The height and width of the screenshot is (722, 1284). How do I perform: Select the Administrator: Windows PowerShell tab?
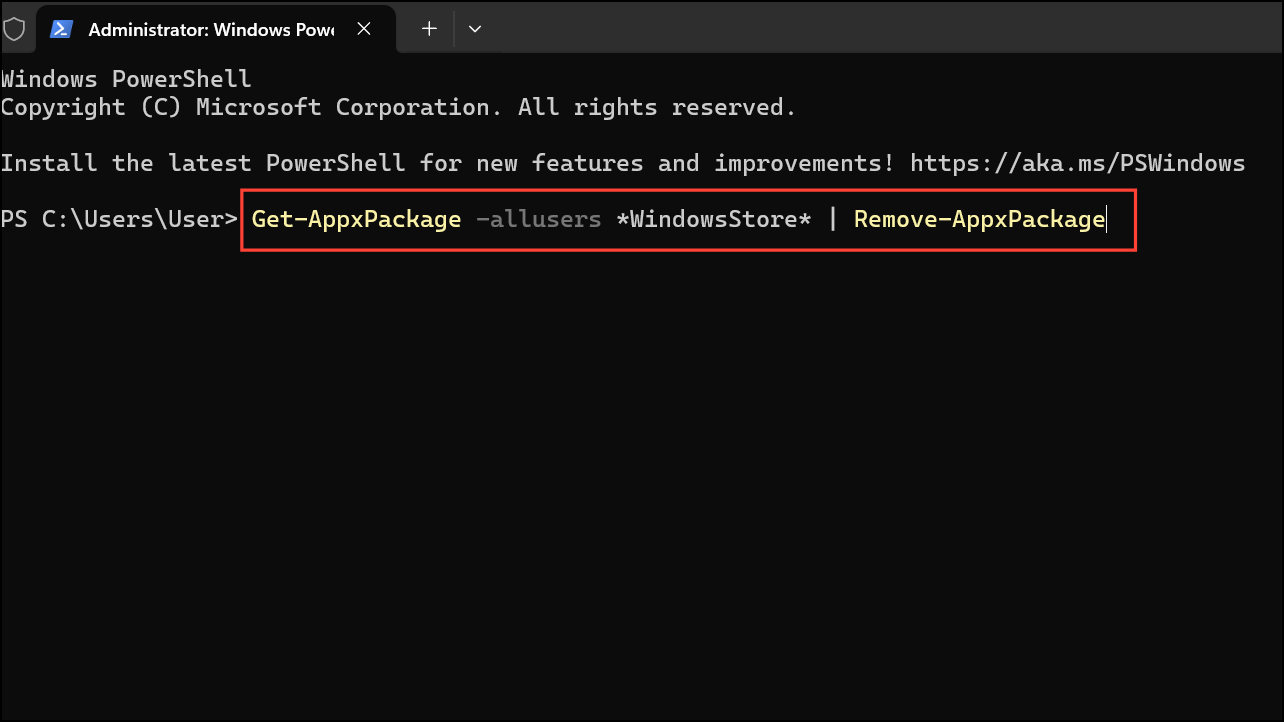[210, 29]
